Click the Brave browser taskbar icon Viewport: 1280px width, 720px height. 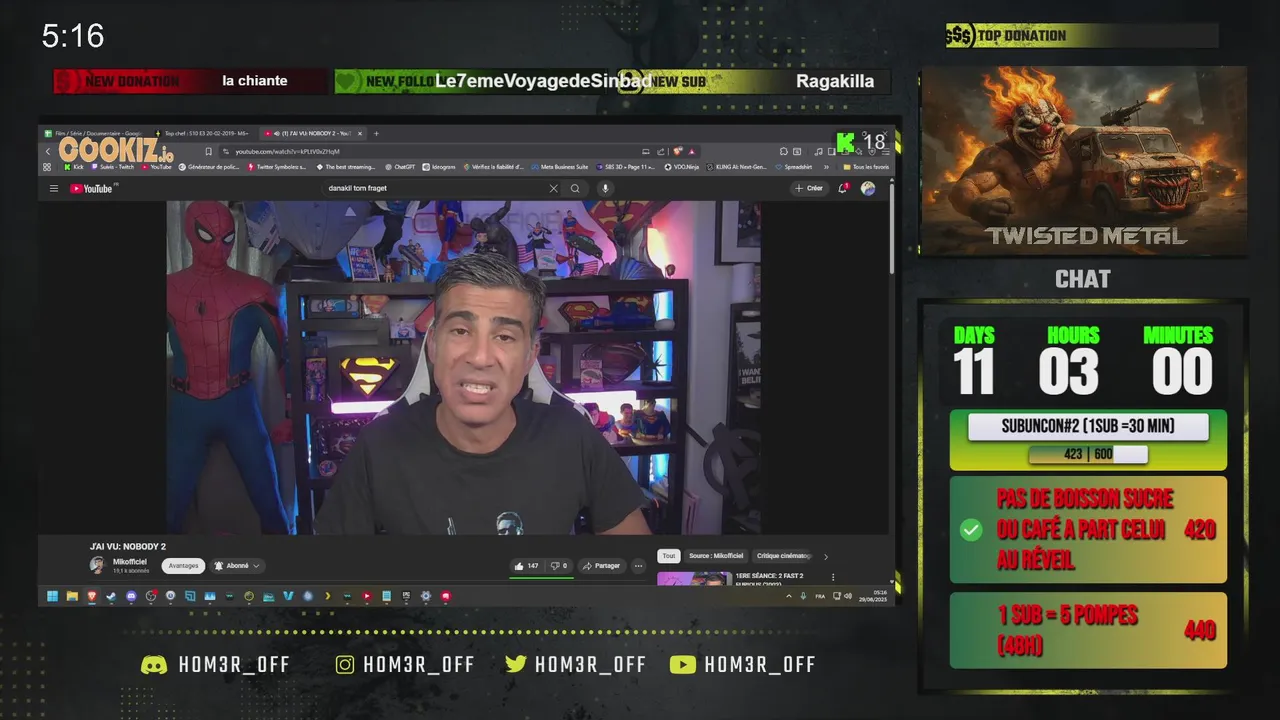(92, 596)
